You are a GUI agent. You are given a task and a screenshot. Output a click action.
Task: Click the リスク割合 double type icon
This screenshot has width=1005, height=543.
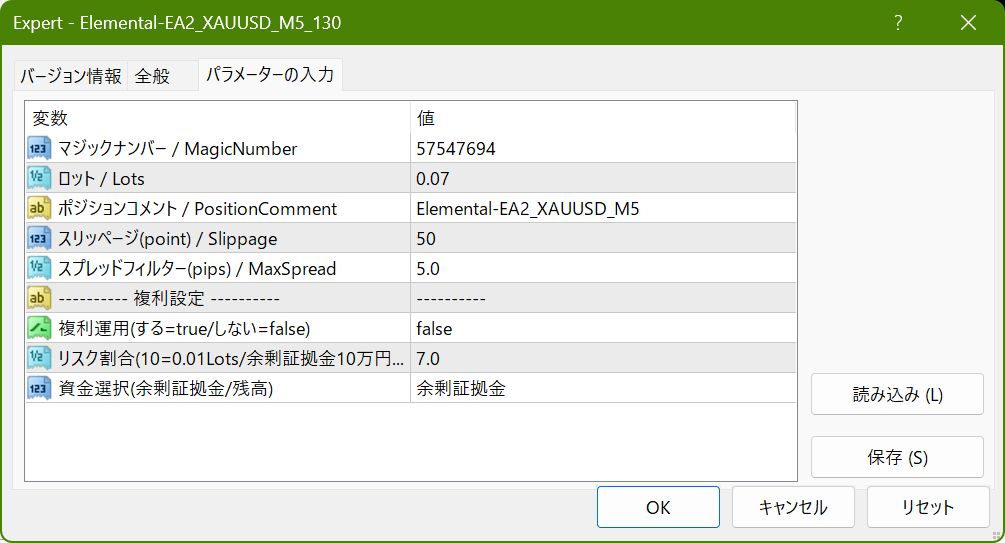[x=39, y=359]
